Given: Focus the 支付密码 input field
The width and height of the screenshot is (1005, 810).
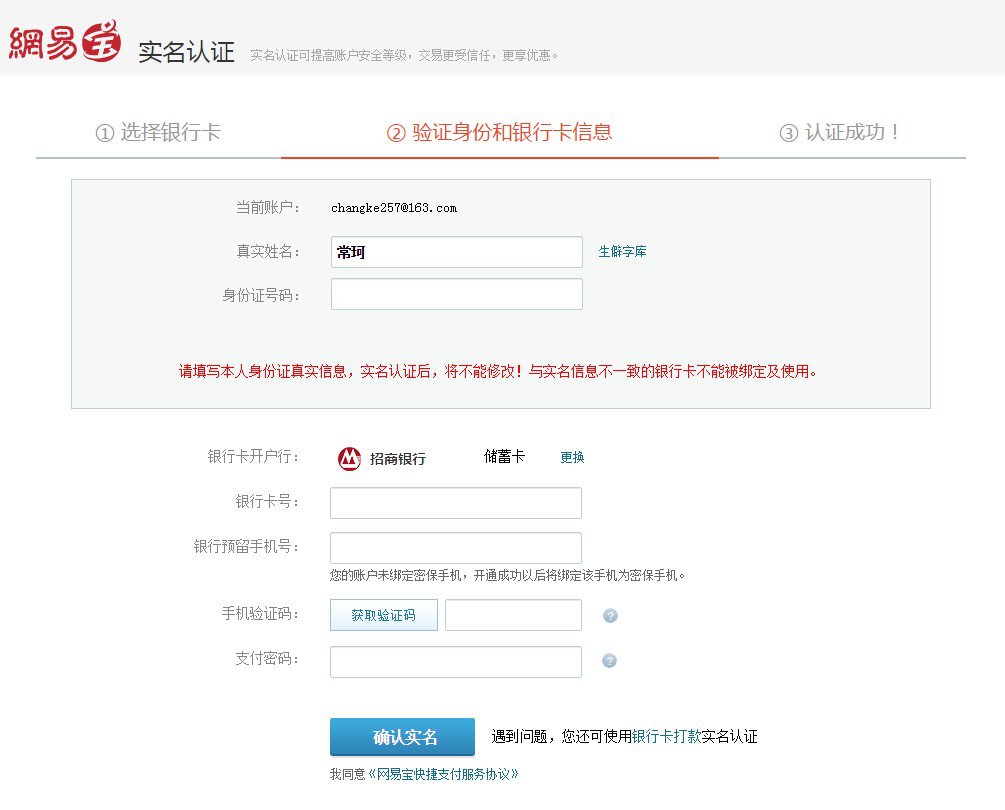Looking at the screenshot, I should tap(455, 662).
